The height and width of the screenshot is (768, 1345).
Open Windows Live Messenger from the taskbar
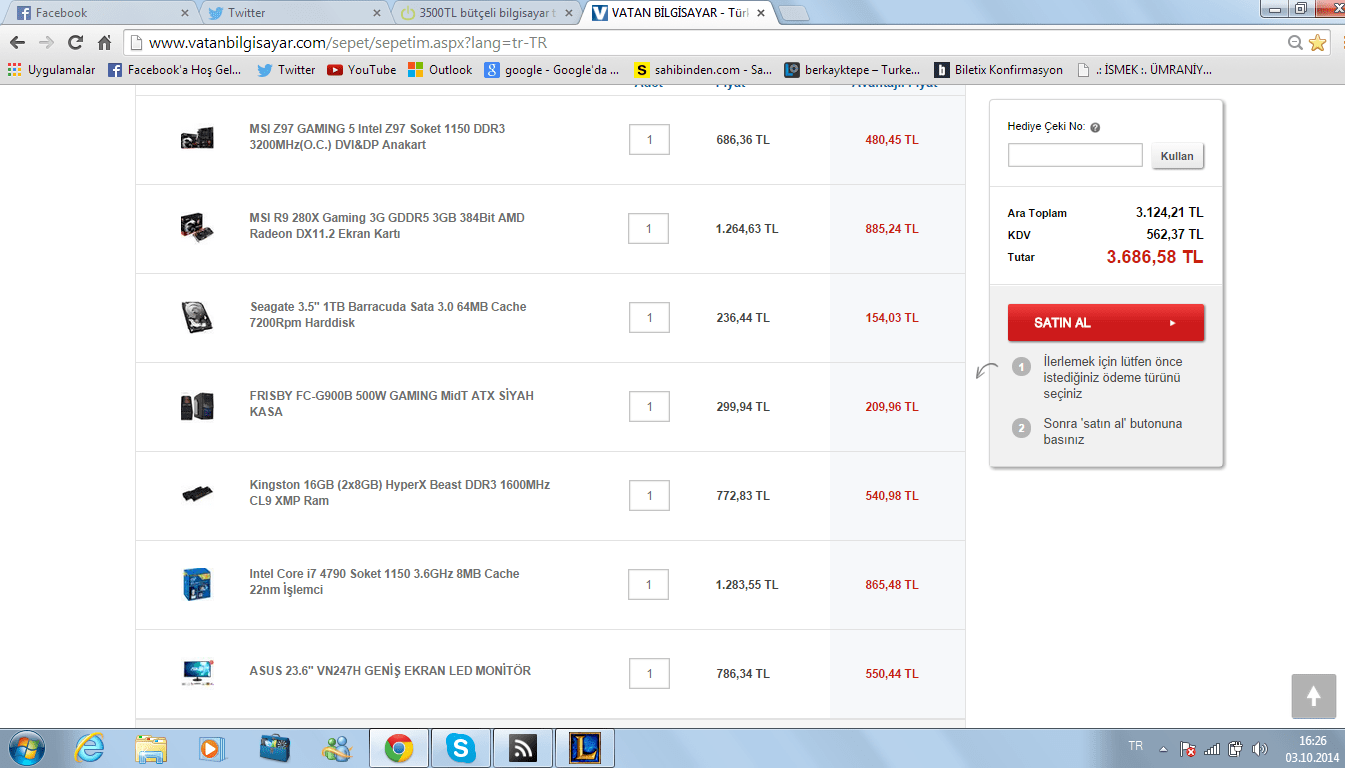click(336, 748)
